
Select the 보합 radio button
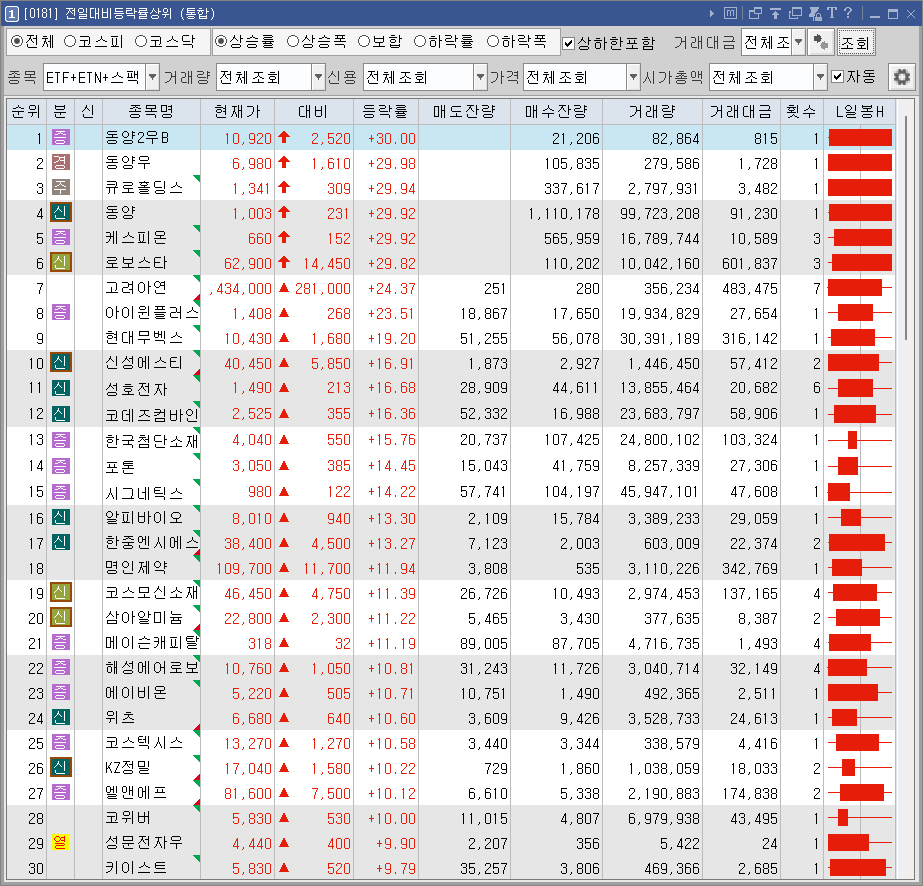(x=364, y=41)
